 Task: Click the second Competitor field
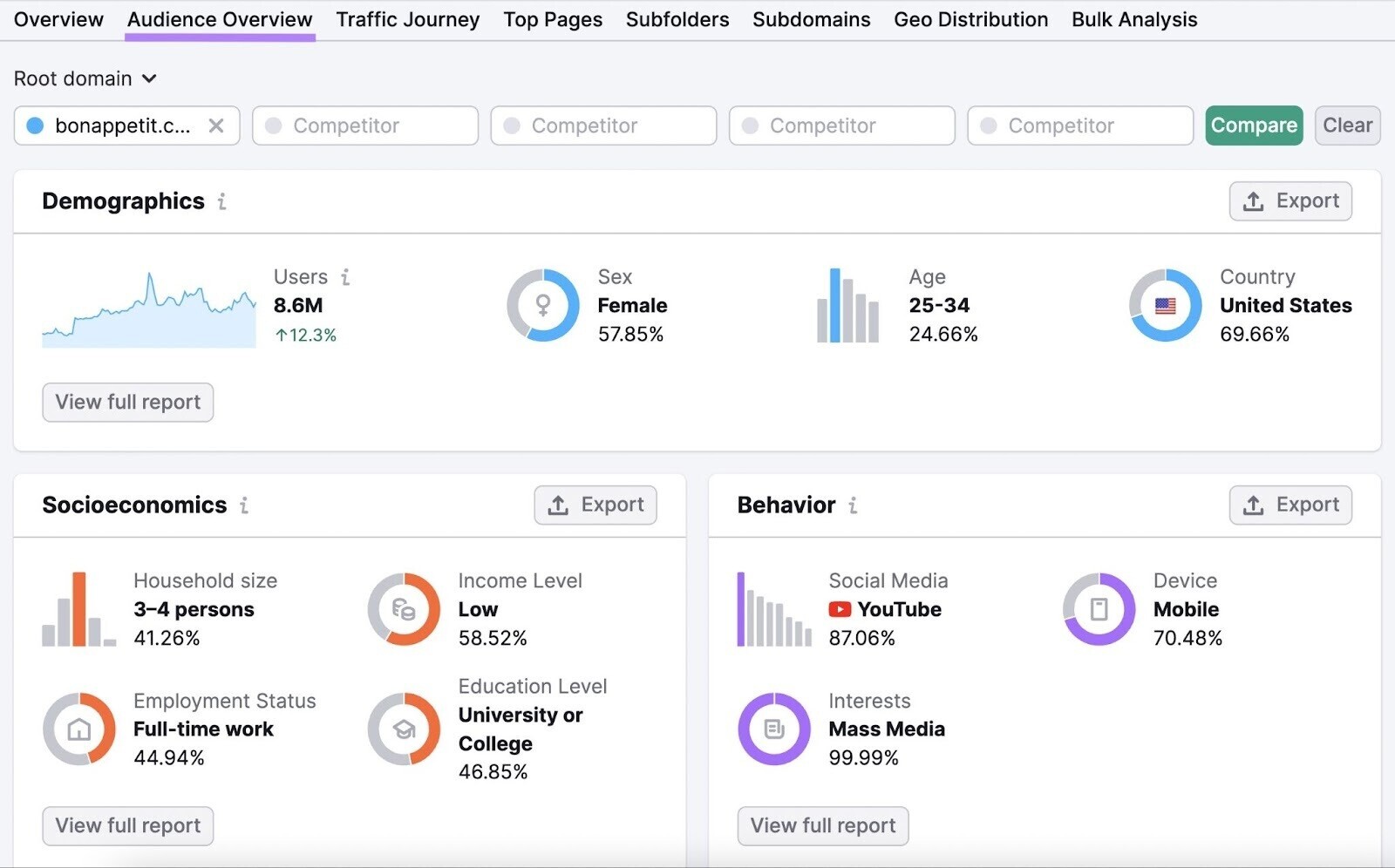click(602, 125)
